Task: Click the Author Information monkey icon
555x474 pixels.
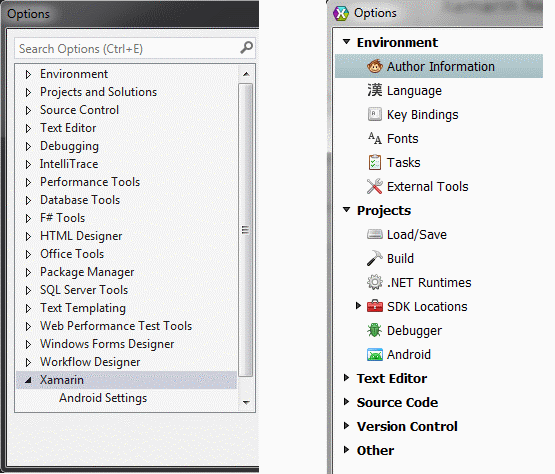Action: coord(374,66)
